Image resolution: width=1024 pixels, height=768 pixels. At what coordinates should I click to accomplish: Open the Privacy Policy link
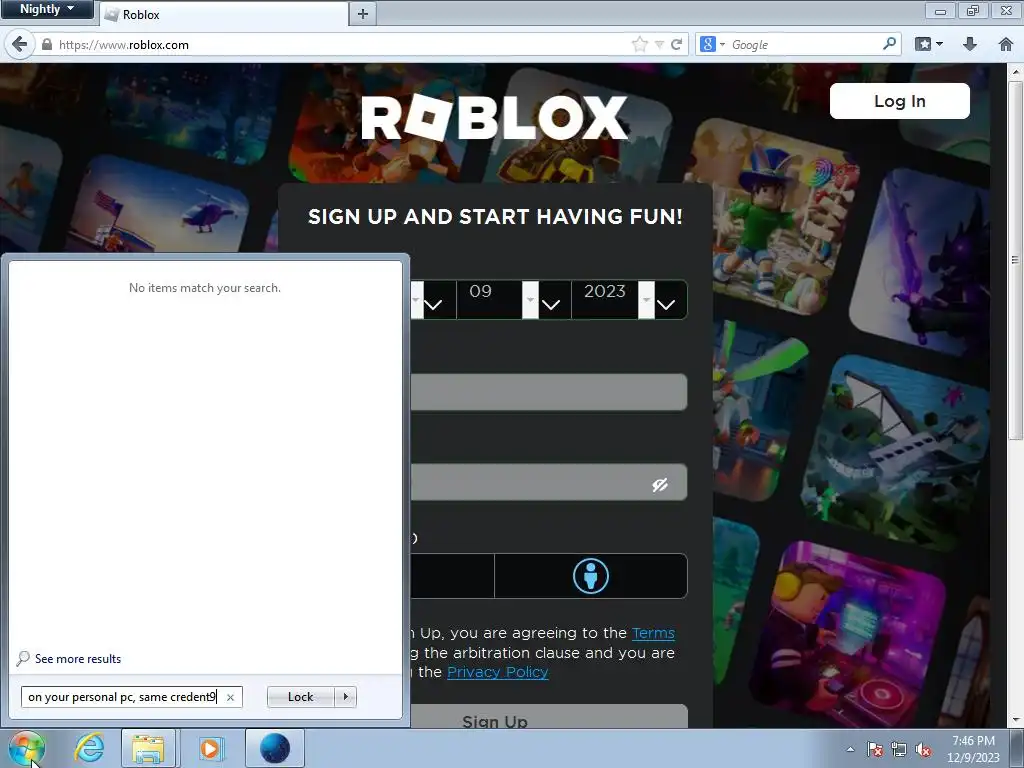tap(498, 672)
